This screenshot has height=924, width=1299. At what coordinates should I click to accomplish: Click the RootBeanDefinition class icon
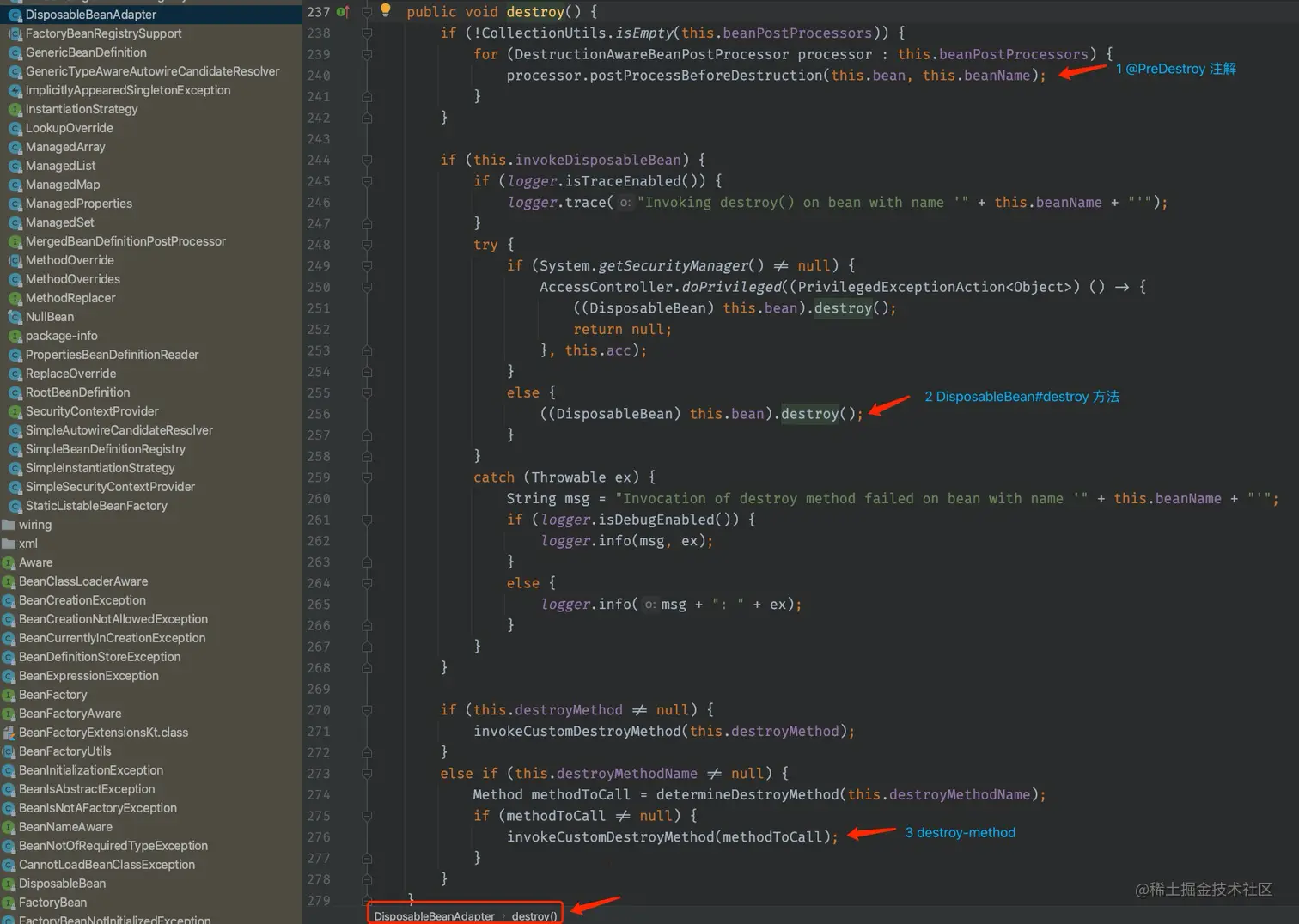click(x=15, y=392)
